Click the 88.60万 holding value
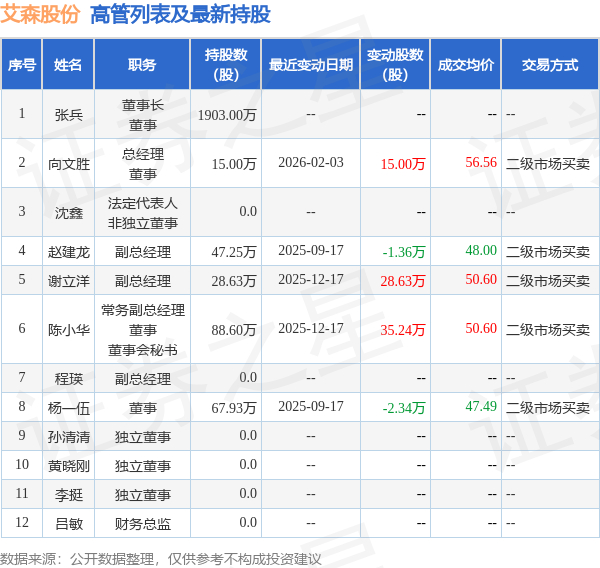Image resolution: width=600 pixels, height=568 pixels. [234, 330]
